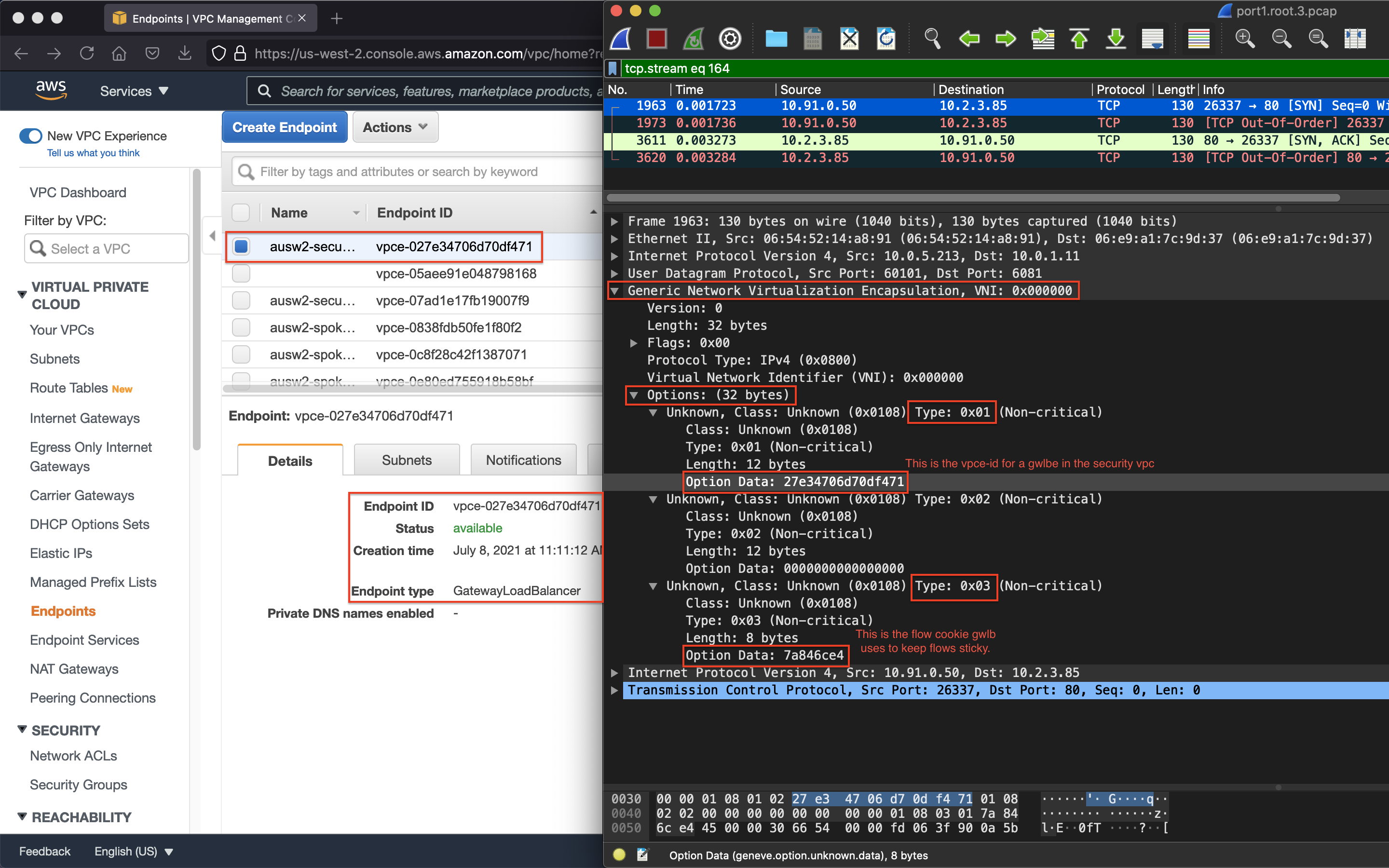The height and width of the screenshot is (868, 1389).
Task: Click the Select a VPC filter field
Action: (107, 248)
